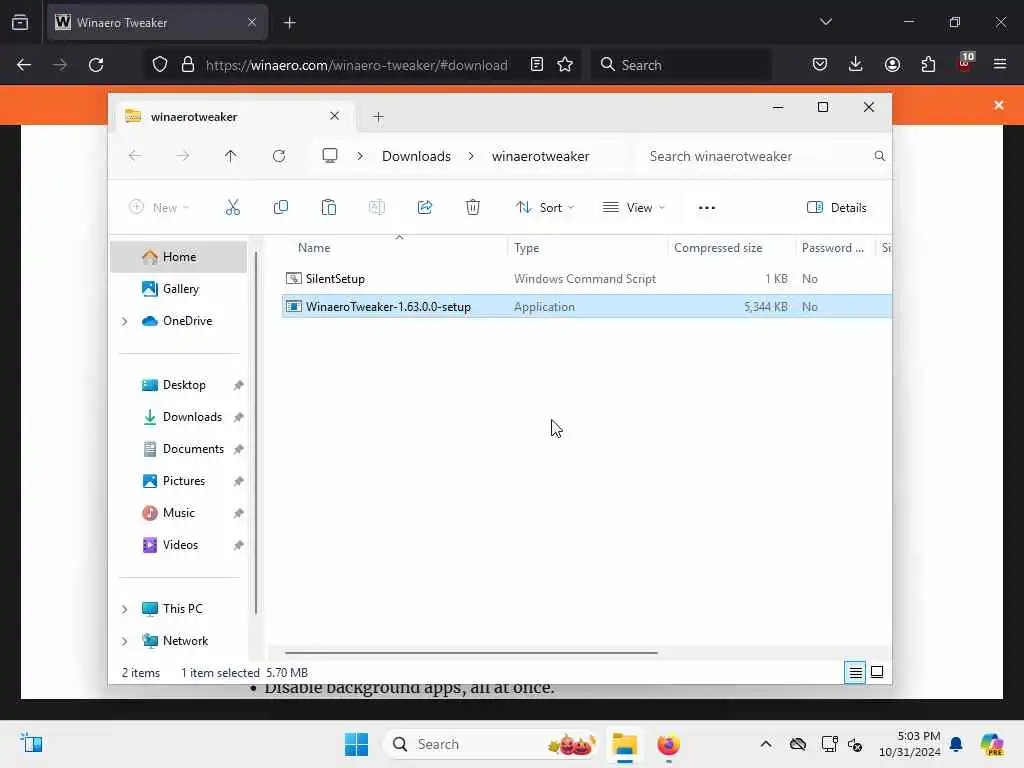This screenshot has width=1024, height=768.
Task: Click the search magnifier in Explorer search box
Action: 879,156
